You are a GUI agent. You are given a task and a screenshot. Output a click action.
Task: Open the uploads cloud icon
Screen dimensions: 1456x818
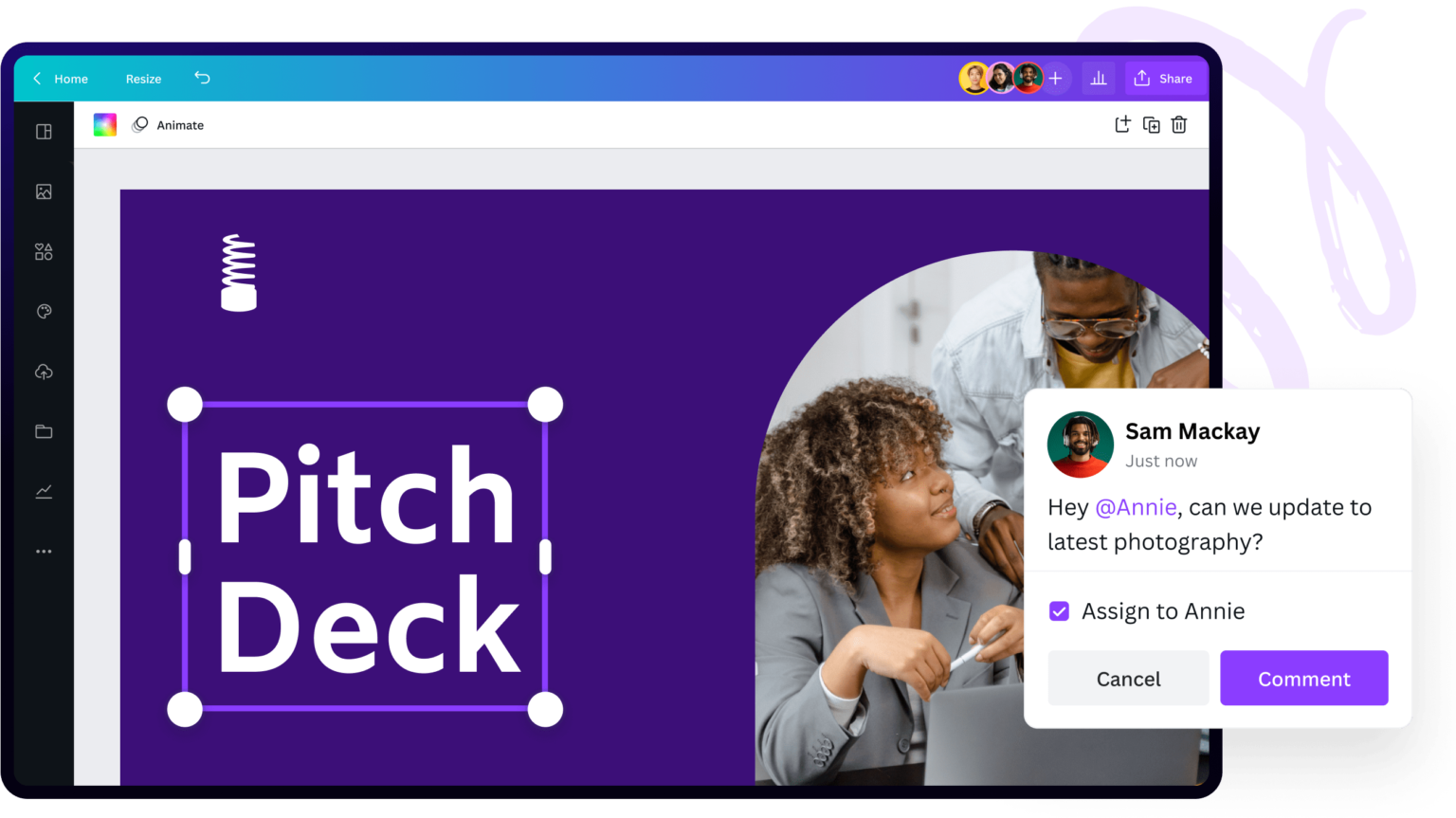click(x=44, y=372)
